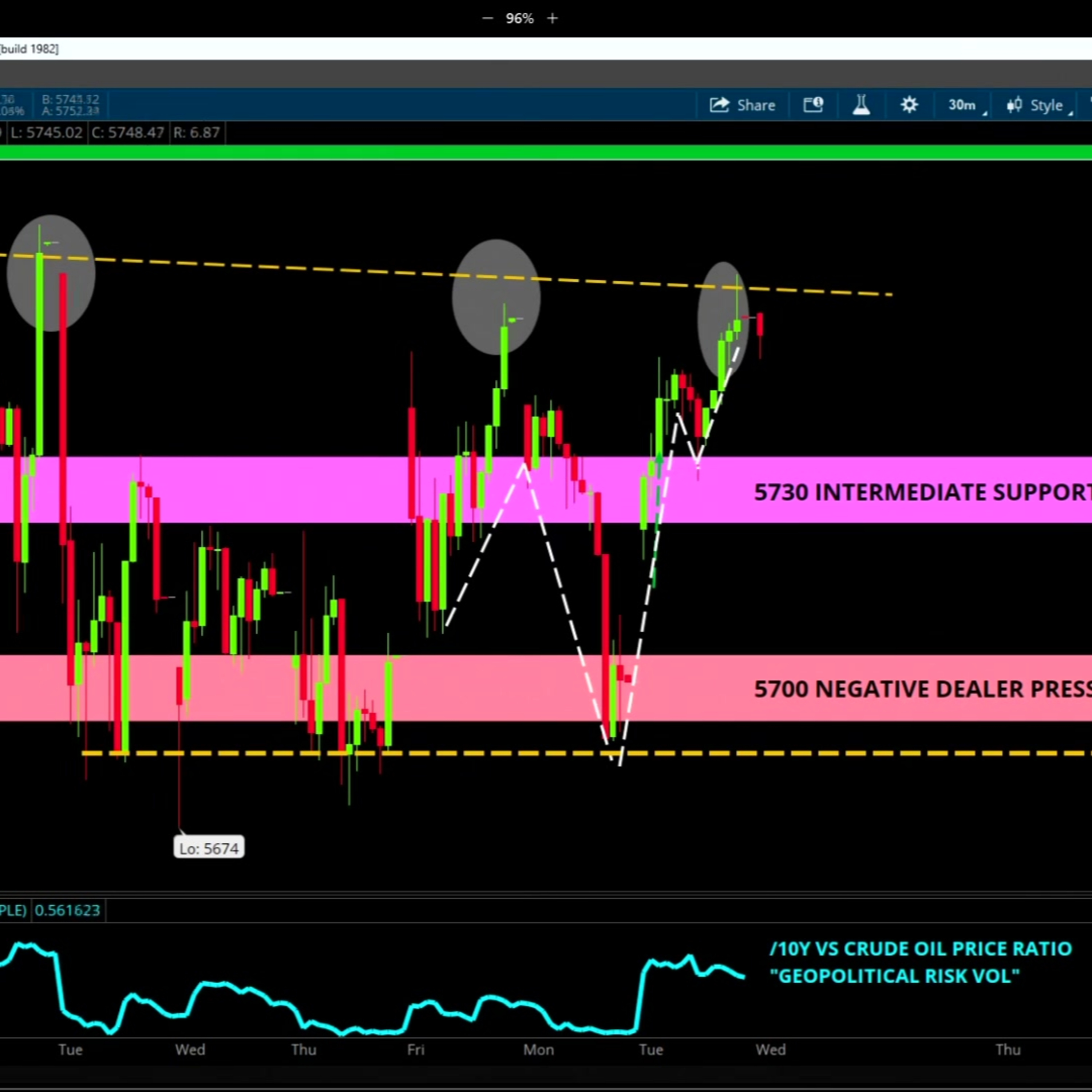
Task: Click the B: bid price readout
Action: 71,99
